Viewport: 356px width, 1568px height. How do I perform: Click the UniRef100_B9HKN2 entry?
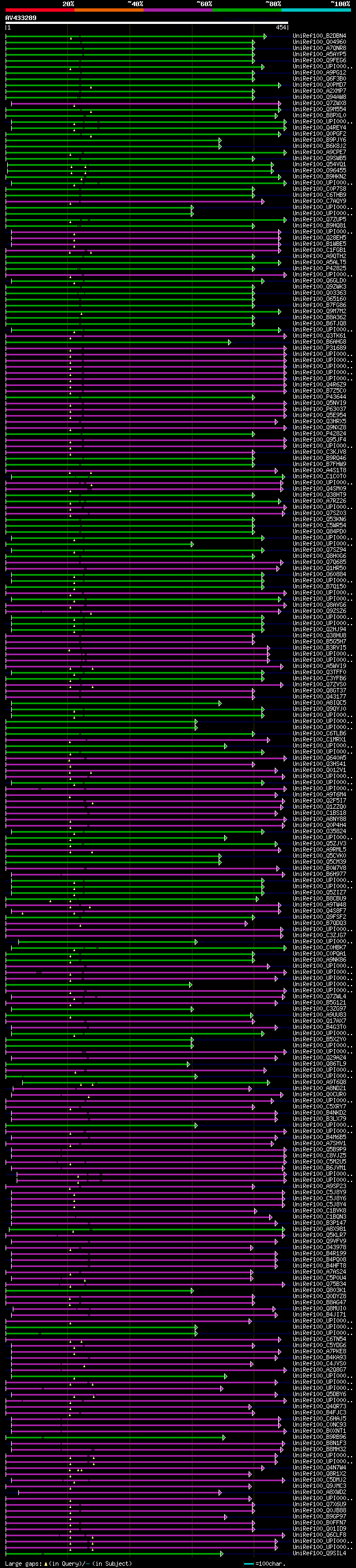(319, 176)
